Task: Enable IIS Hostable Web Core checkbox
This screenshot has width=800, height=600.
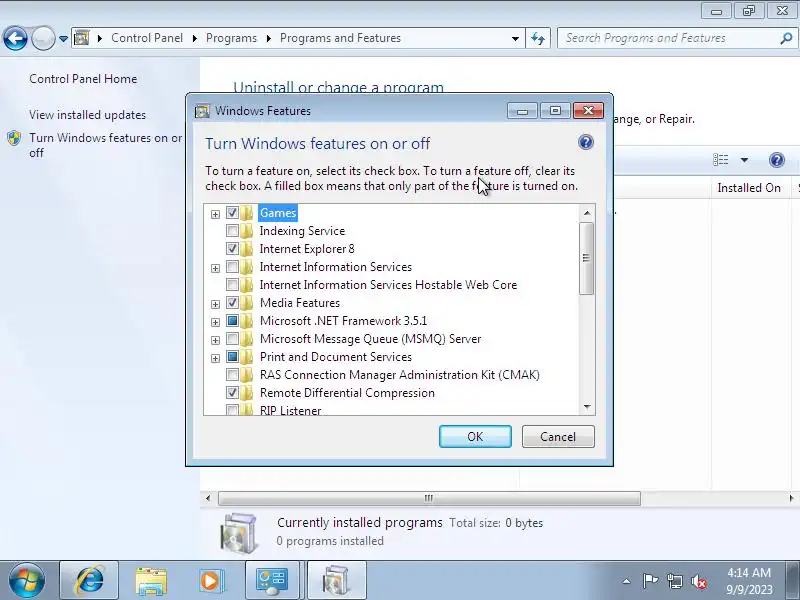Action: [232, 285]
